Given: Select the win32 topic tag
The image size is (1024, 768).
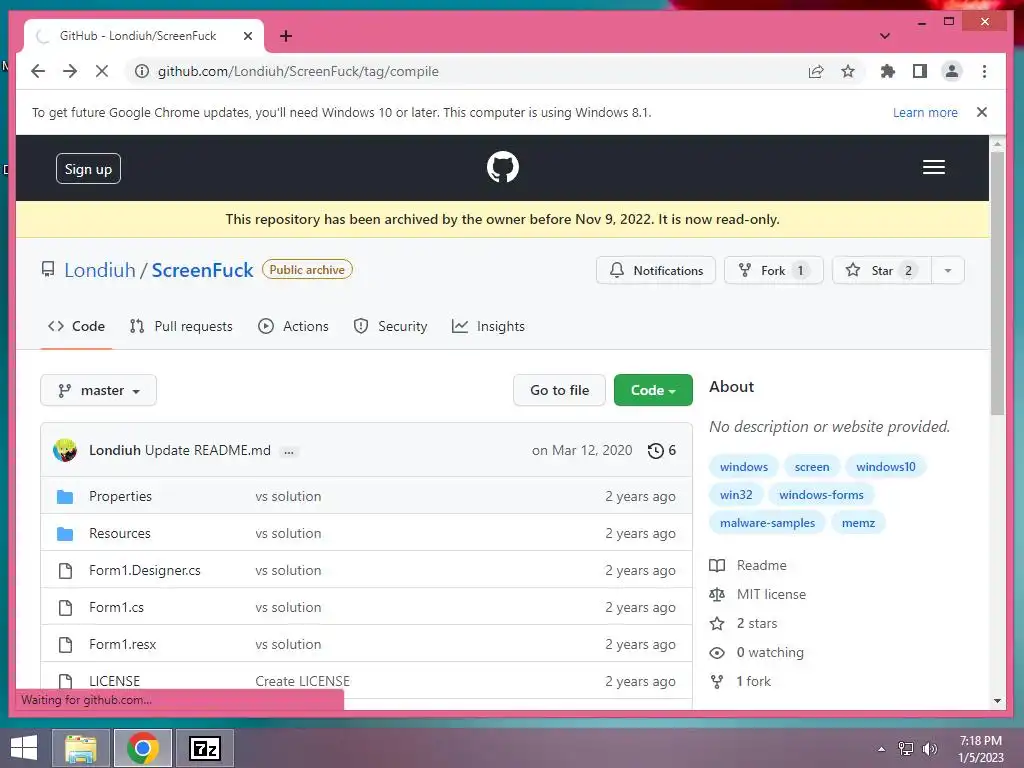Looking at the screenshot, I should [x=736, y=495].
